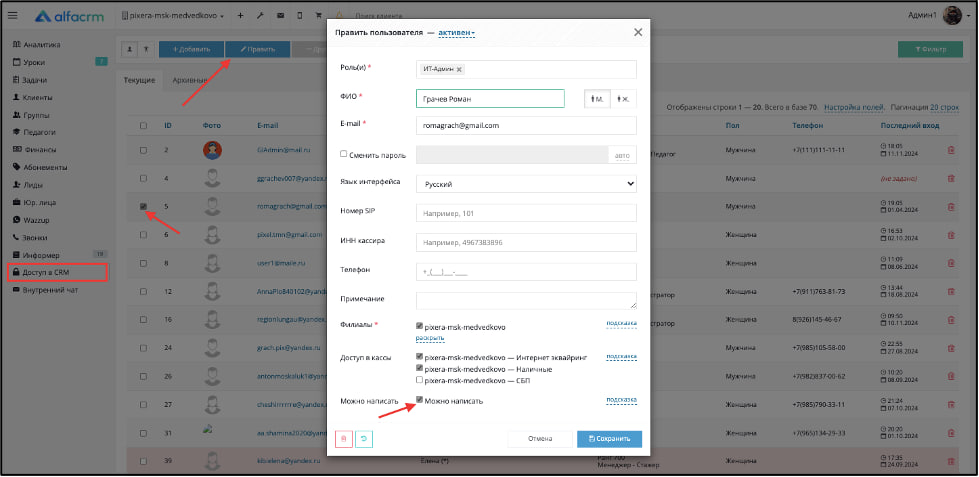Click the envelope mail icon in top bar
The width and height of the screenshot is (979, 477).
pyautogui.click(x=280, y=16)
